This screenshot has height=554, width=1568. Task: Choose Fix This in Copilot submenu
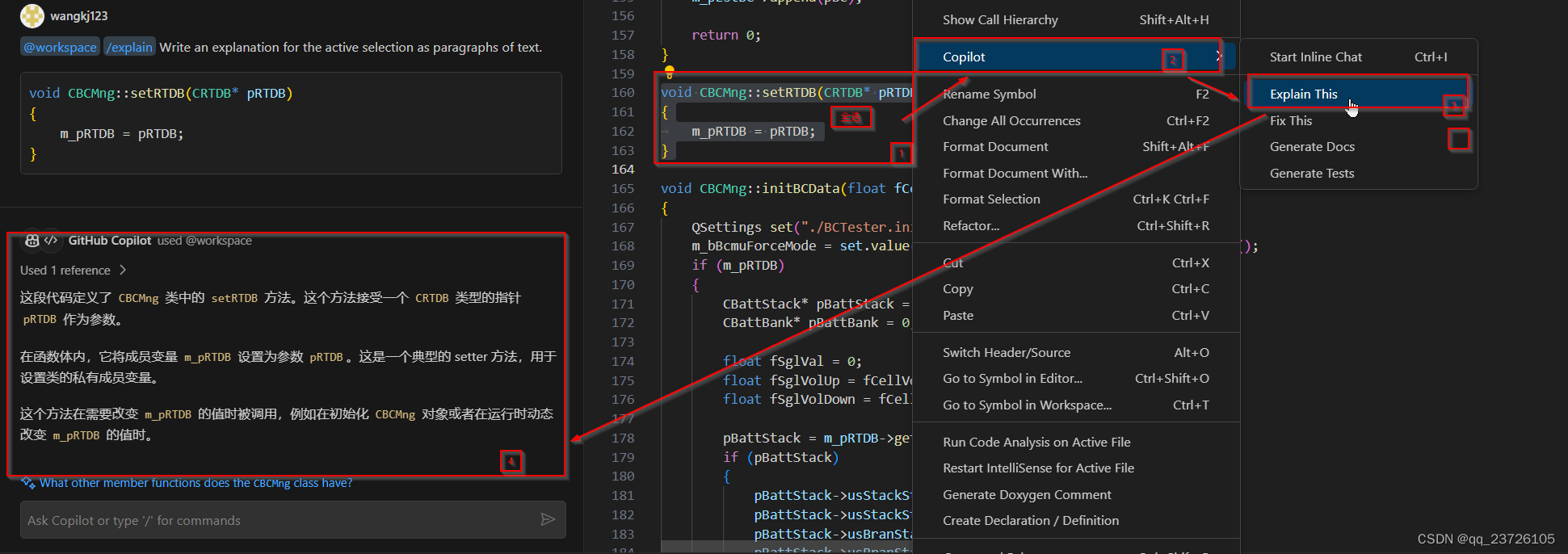[1359, 120]
